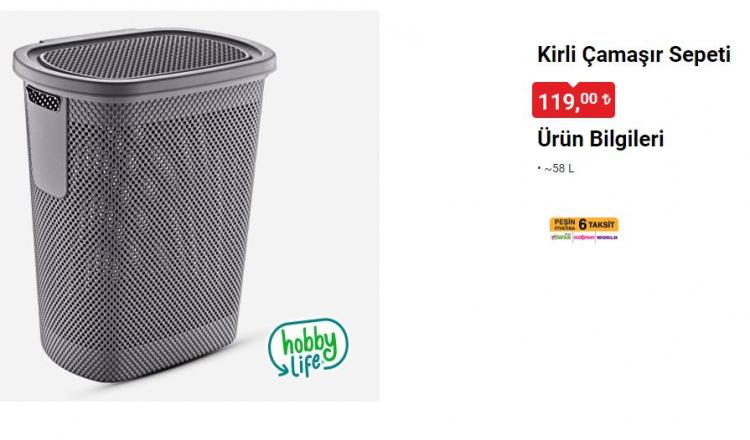Click the side handle cutout of the basket
The height and width of the screenshot is (440, 750).
(x=43, y=99)
